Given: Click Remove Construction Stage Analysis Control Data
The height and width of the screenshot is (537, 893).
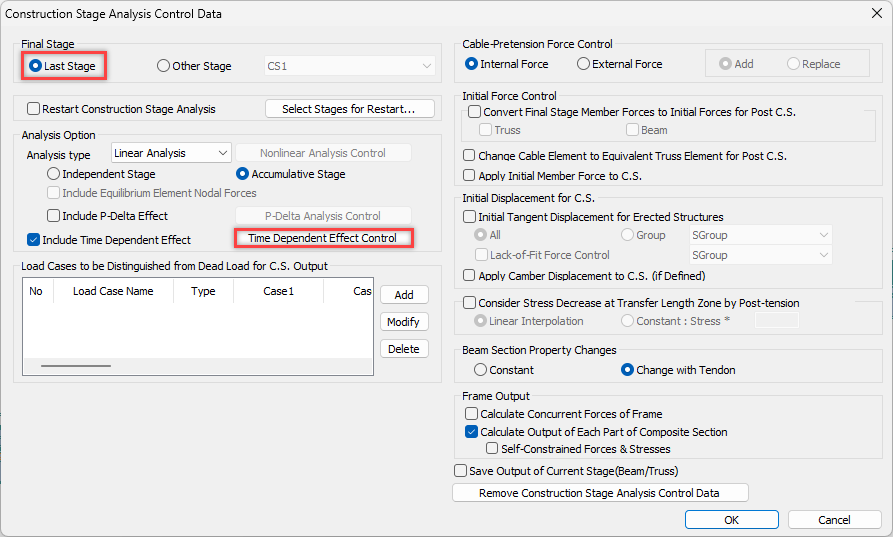Looking at the screenshot, I should 600,493.
